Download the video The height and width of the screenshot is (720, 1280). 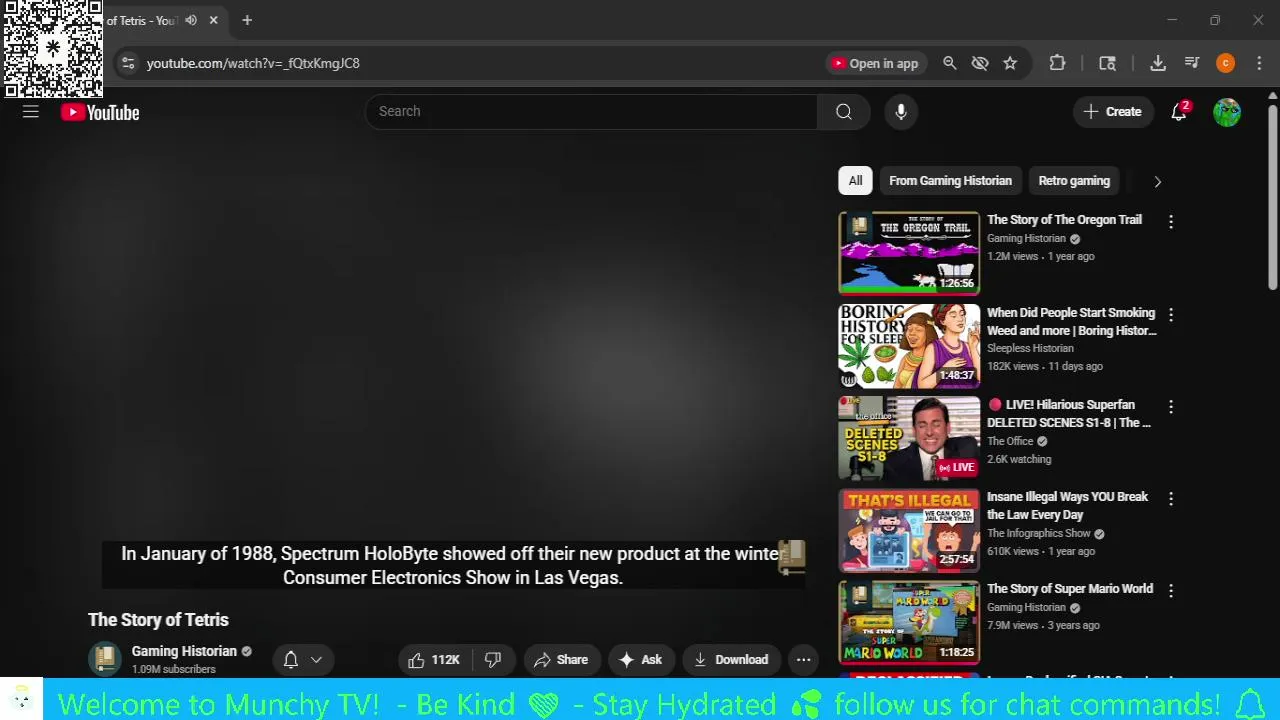[x=731, y=660]
